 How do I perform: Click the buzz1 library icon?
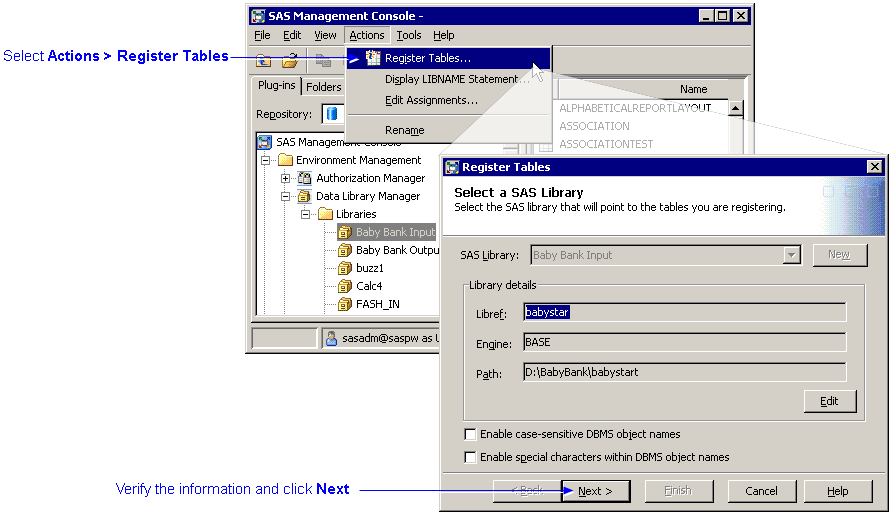pos(345,268)
